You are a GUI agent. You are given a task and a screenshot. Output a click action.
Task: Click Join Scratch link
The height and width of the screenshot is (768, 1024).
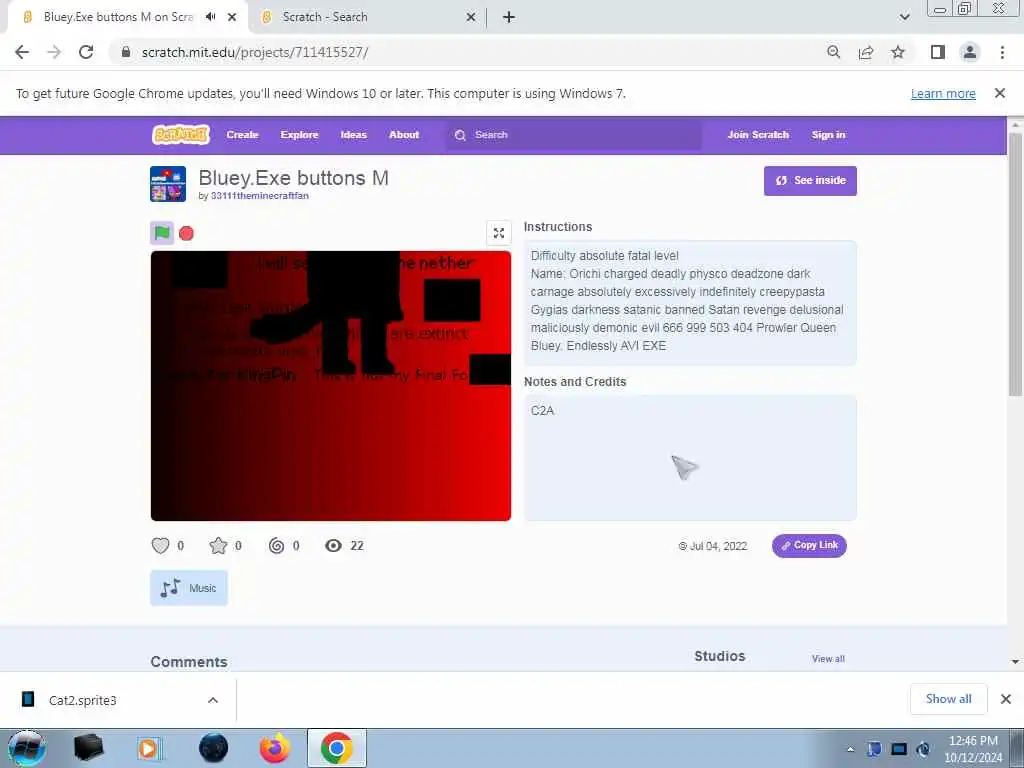tap(758, 135)
